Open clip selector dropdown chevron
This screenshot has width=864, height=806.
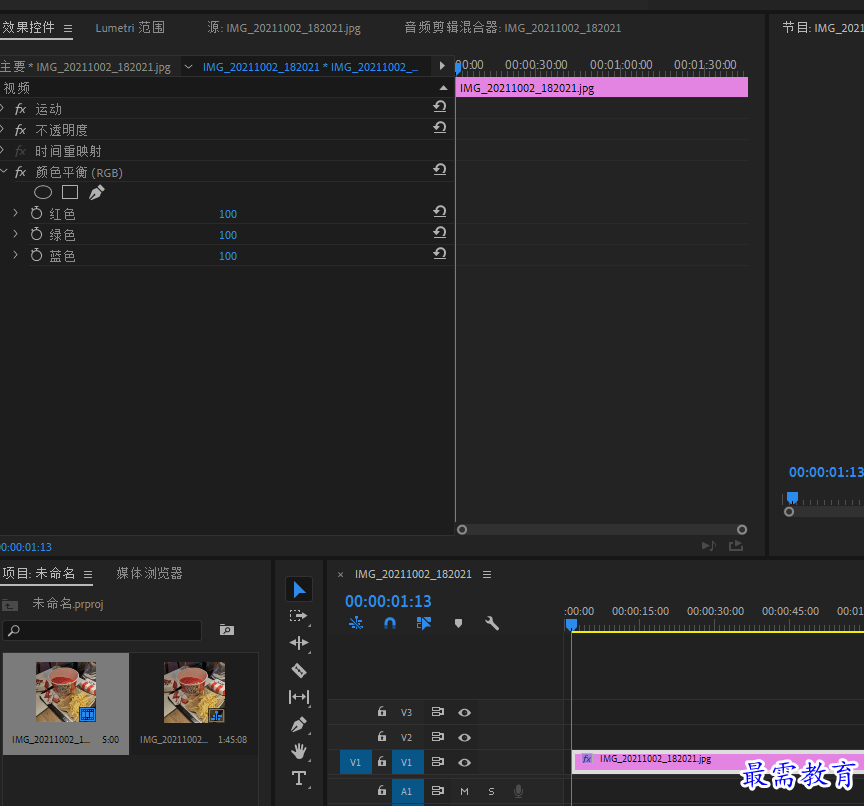click(x=188, y=67)
